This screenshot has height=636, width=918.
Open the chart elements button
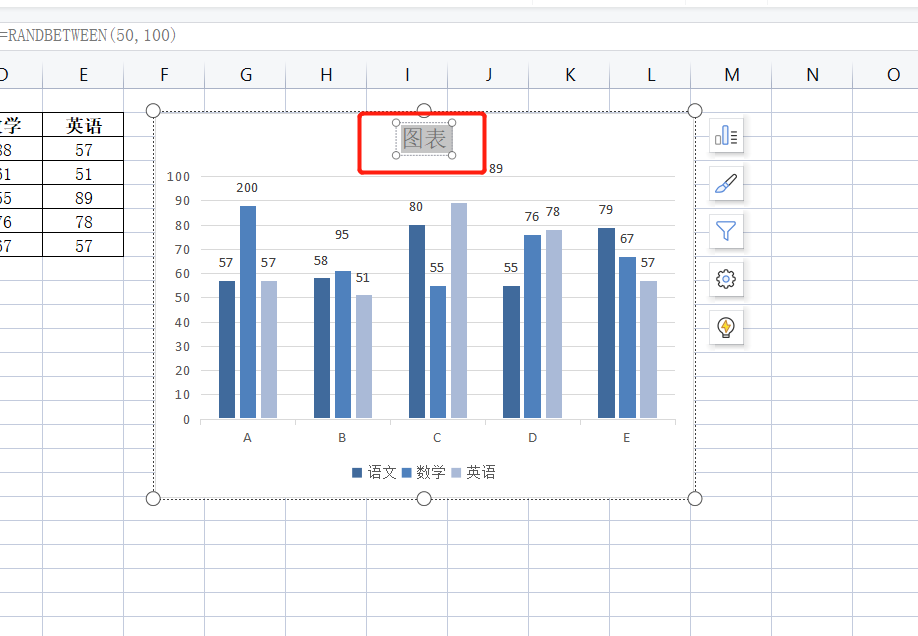coord(726,136)
